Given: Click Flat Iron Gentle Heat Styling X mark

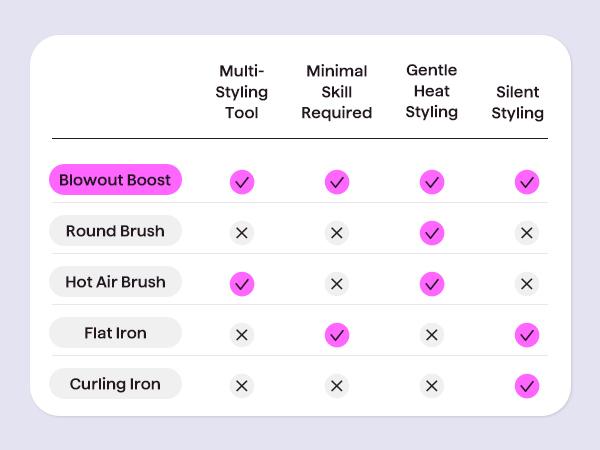Looking at the screenshot, I should coord(432,335).
